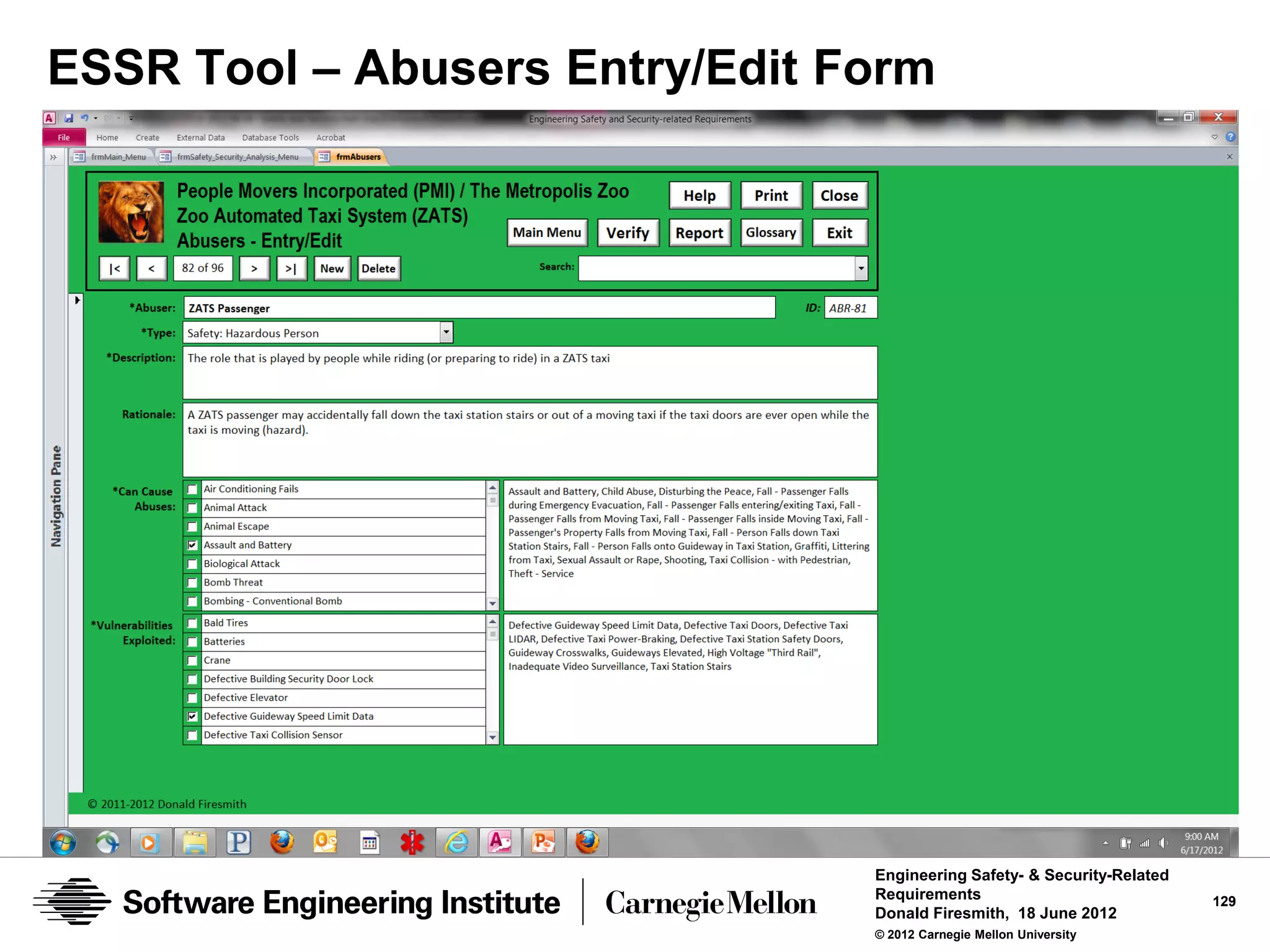
Task: Click the Access application icon in title bar
Action: pos(50,118)
